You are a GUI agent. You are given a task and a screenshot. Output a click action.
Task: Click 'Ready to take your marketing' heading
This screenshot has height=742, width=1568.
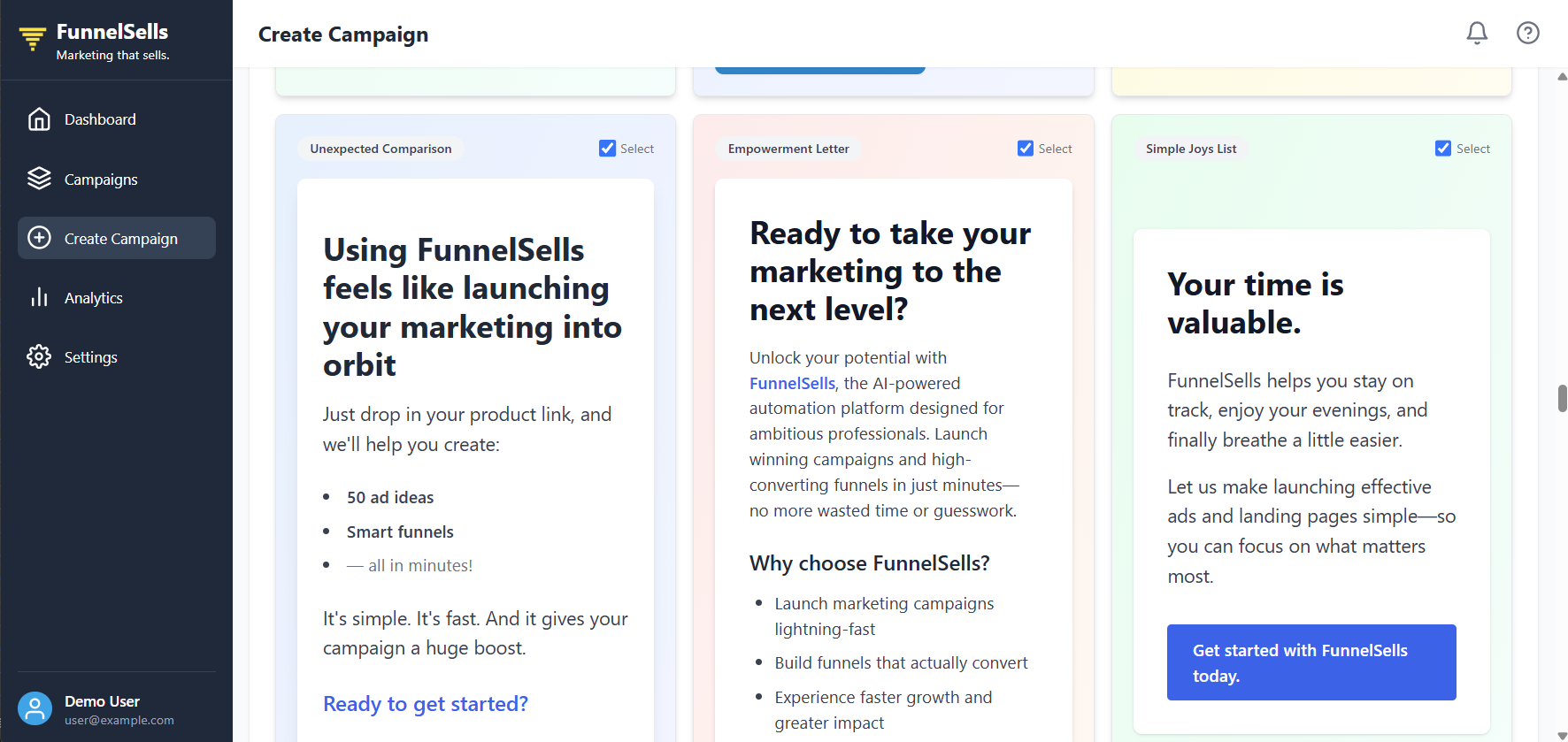coord(890,272)
